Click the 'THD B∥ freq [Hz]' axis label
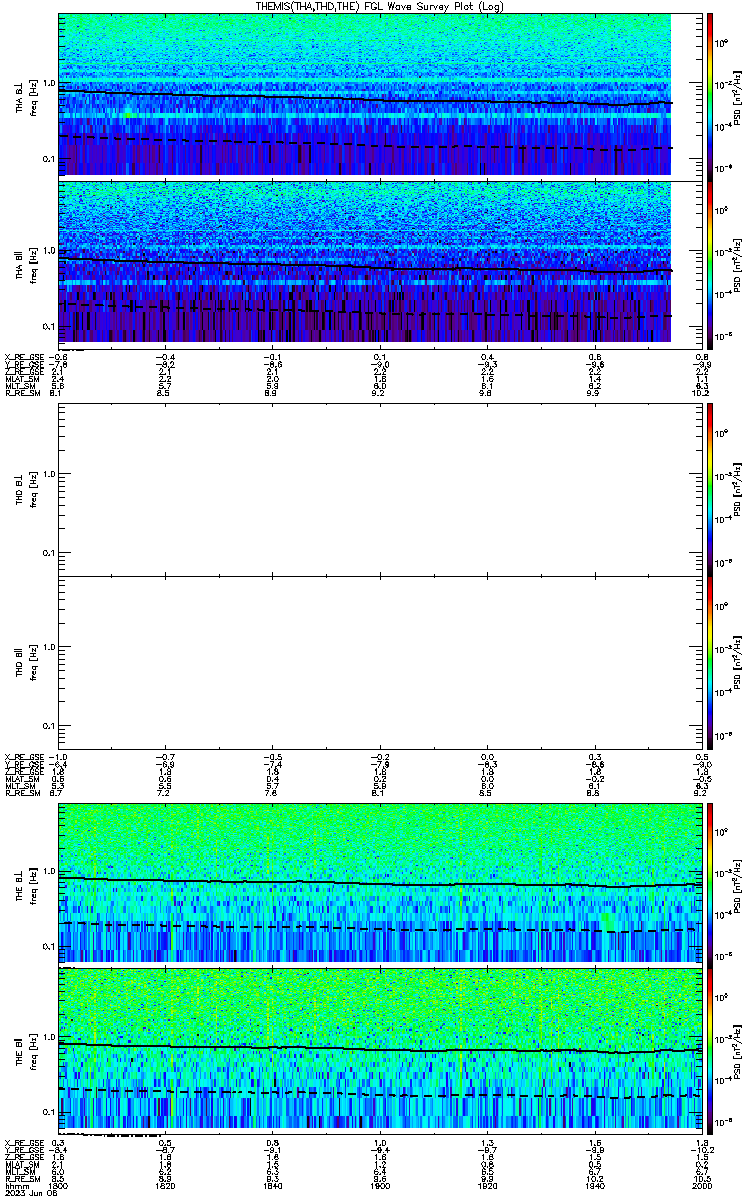 26,662
